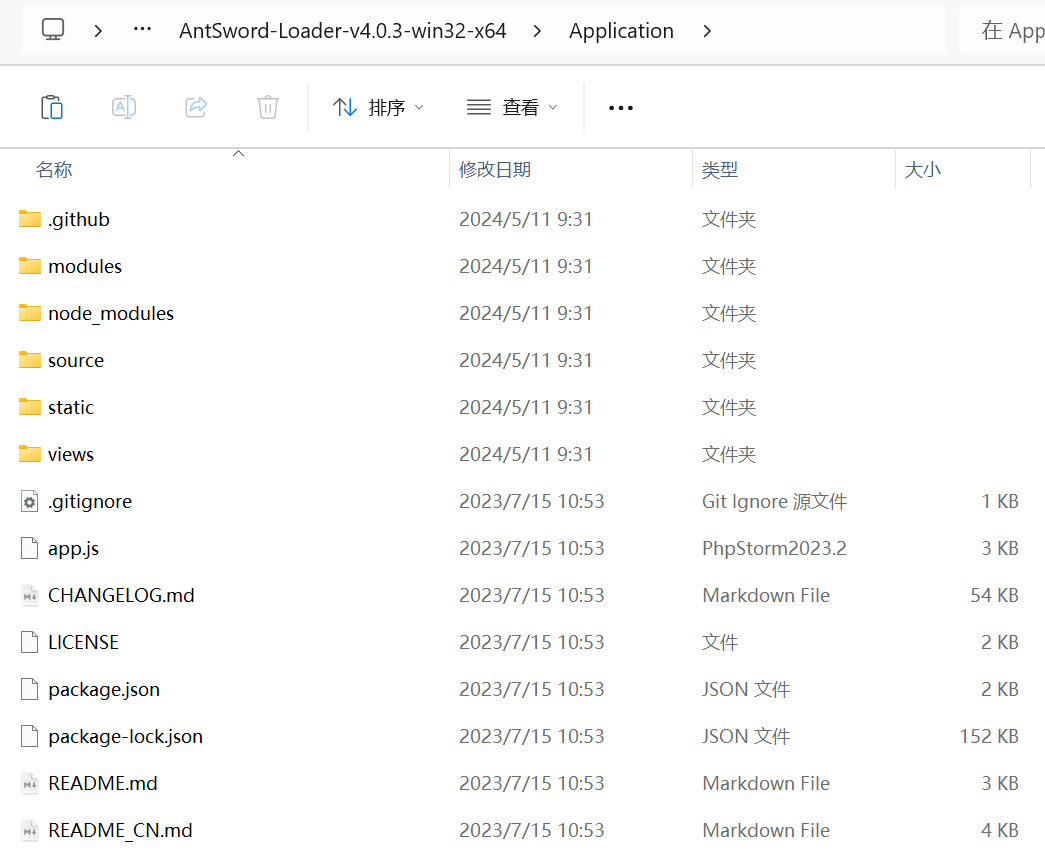1045x856 pixels.
Task: Select the .github folder icon
Action: pos(29,219)
